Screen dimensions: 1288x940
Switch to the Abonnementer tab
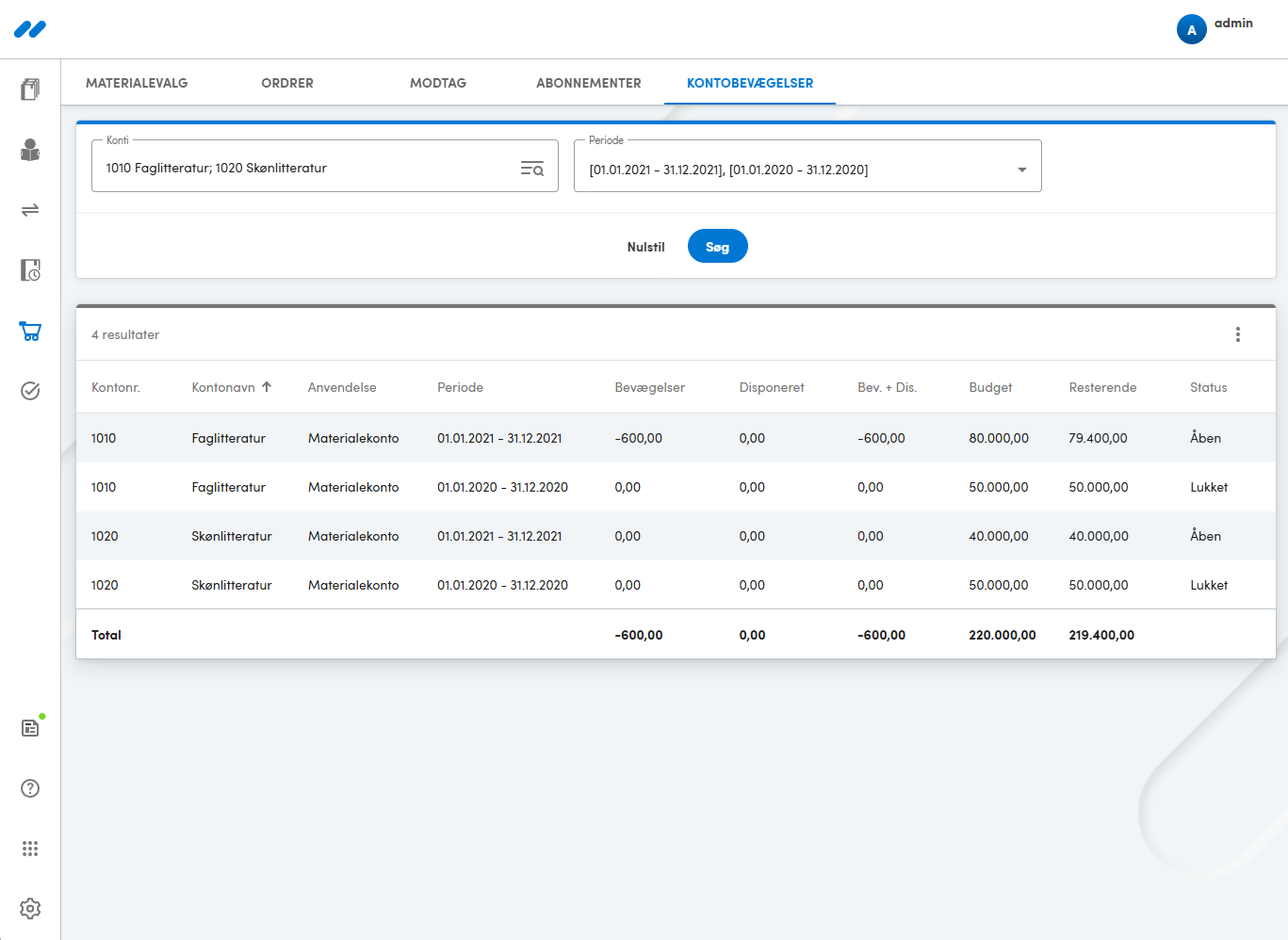(589, 83)
